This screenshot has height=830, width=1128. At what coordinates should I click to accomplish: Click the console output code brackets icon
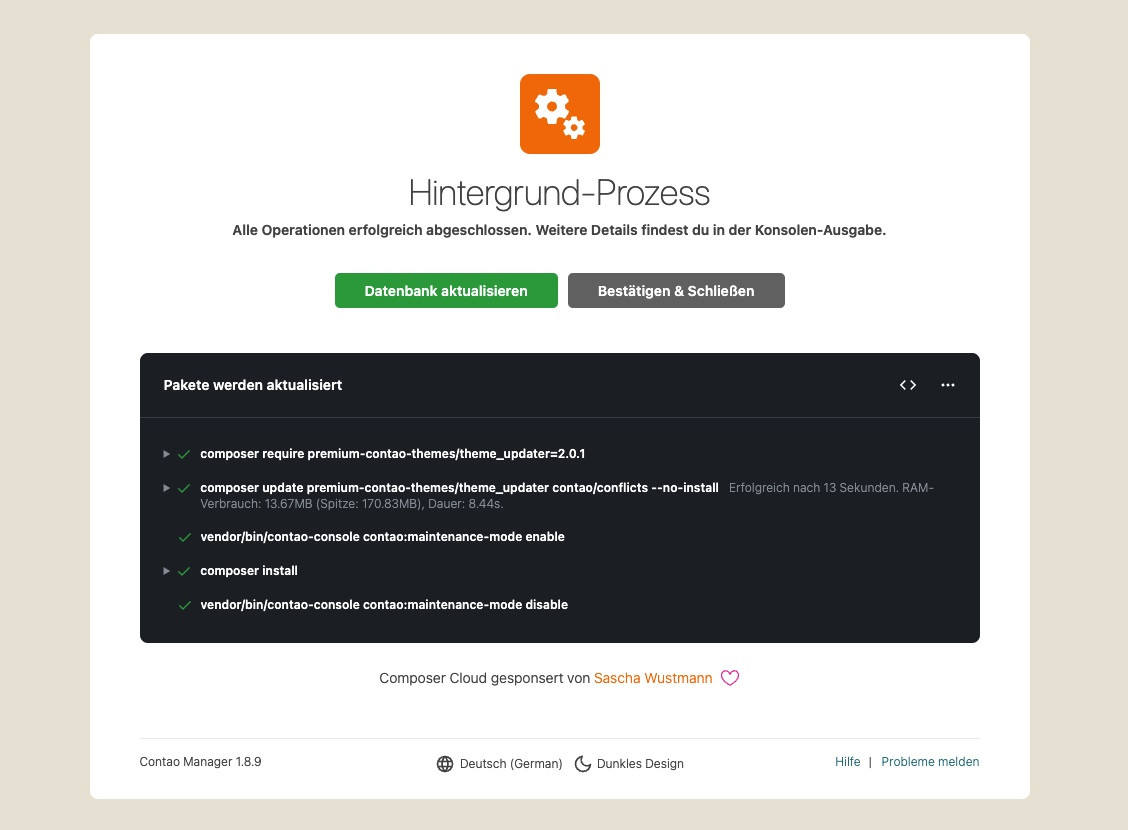[908, 385]
